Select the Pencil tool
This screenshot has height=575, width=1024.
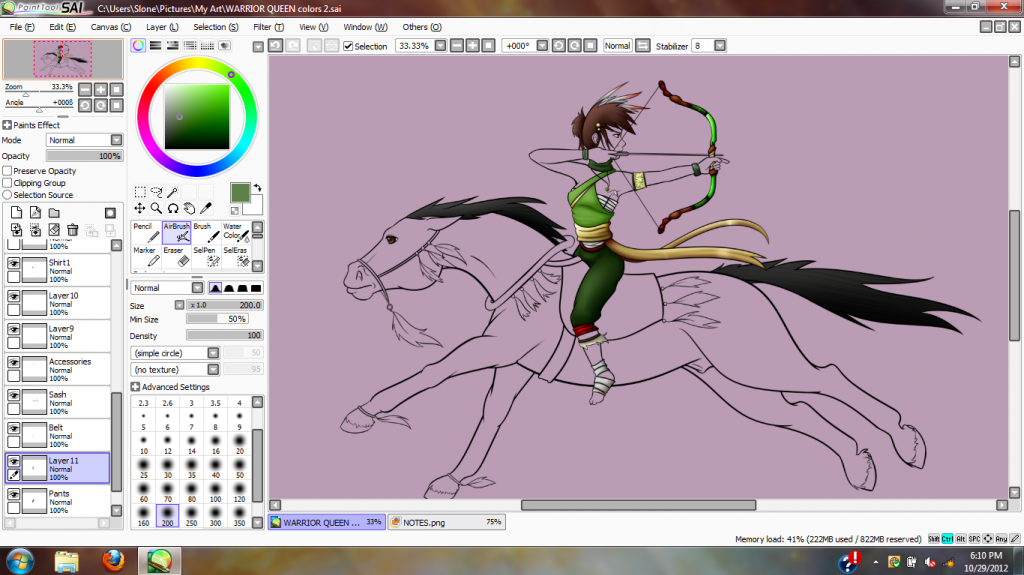[x=146, y=233]
